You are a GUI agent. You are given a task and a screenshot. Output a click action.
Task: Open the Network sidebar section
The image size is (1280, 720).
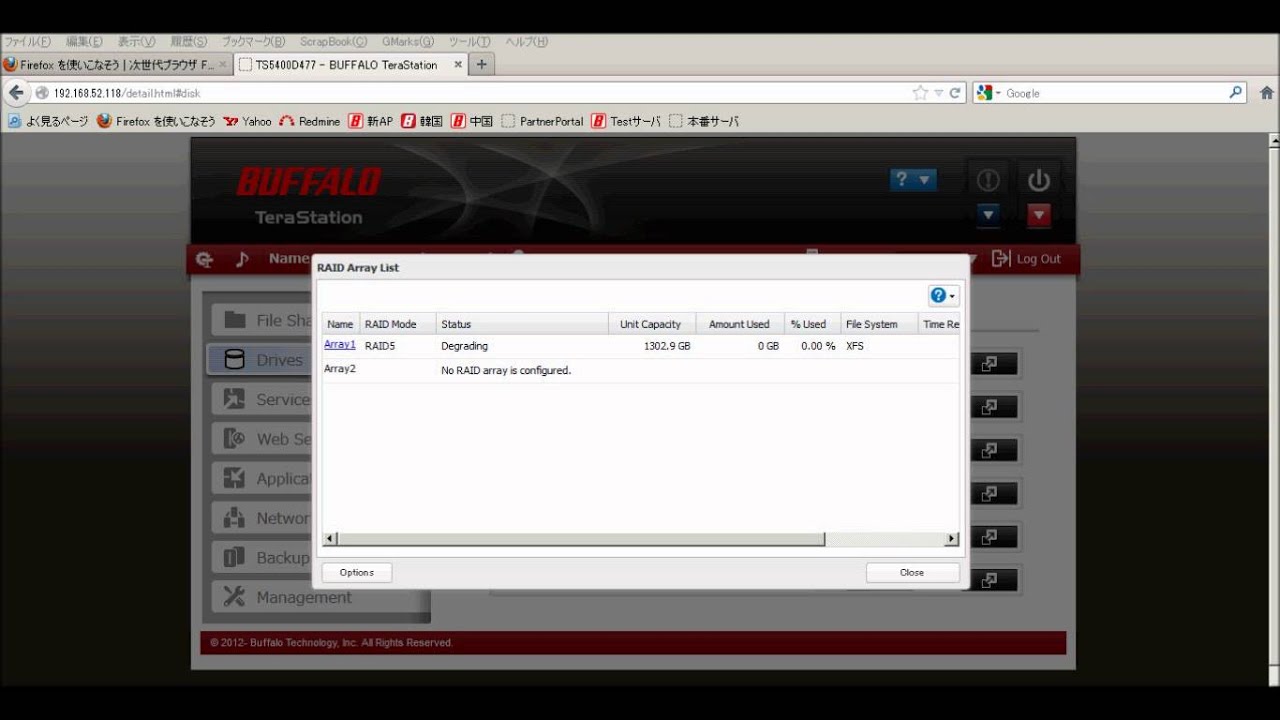pos(262,518)
